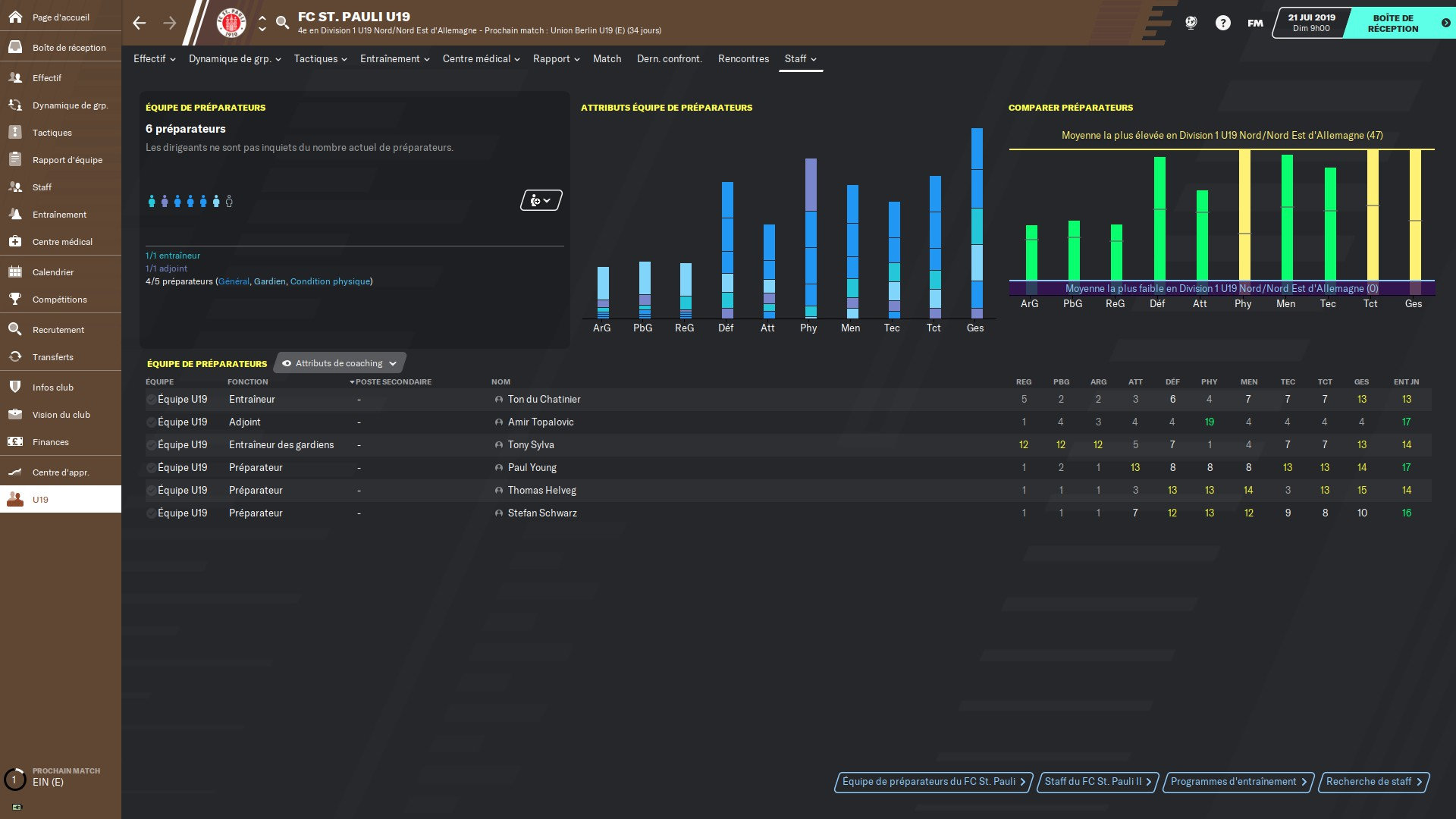The height and width of the screenshot is (819, 1456).
Task: Tick the checkbox beside Ton du Chatinier
Action: pyautogui.click(x=151, y=400)
